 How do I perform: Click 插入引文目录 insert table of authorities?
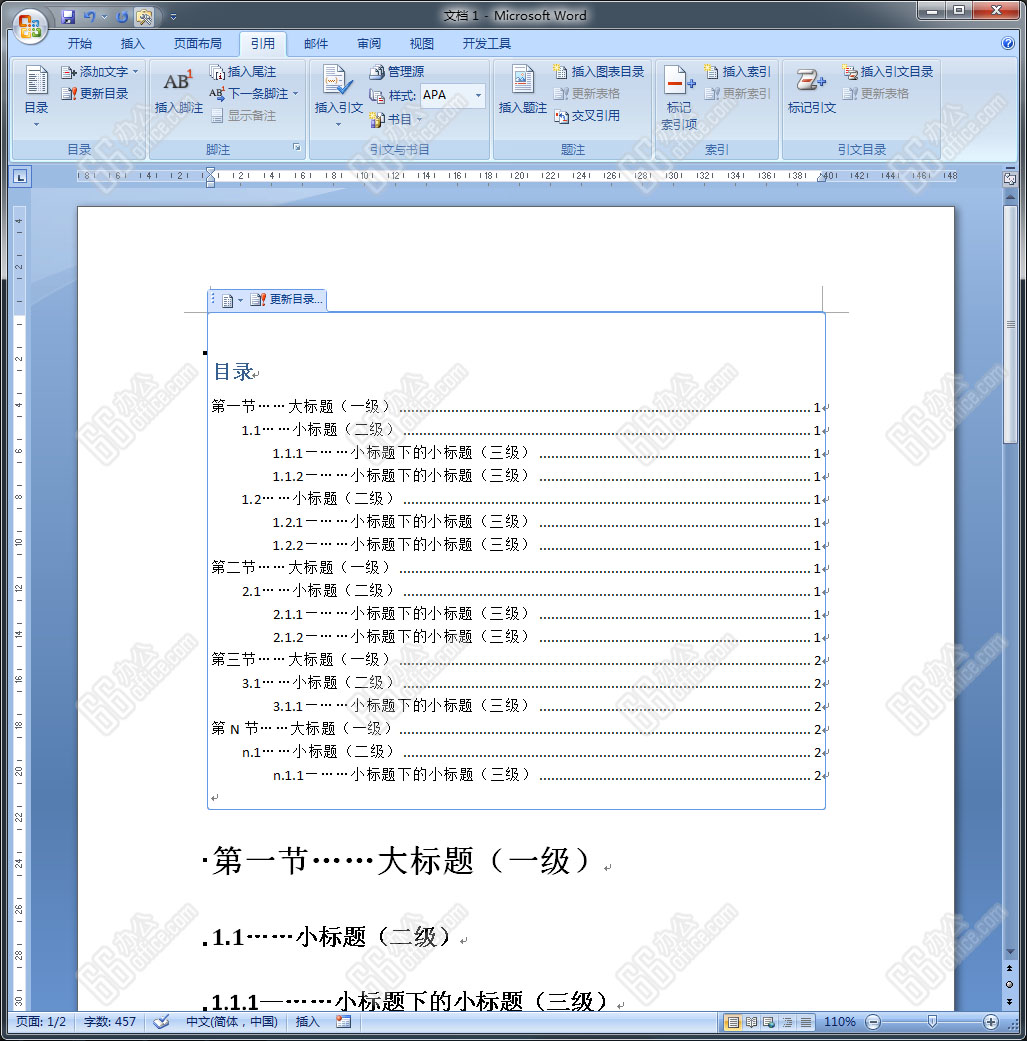pyautogui.click(x=888, y=72)
